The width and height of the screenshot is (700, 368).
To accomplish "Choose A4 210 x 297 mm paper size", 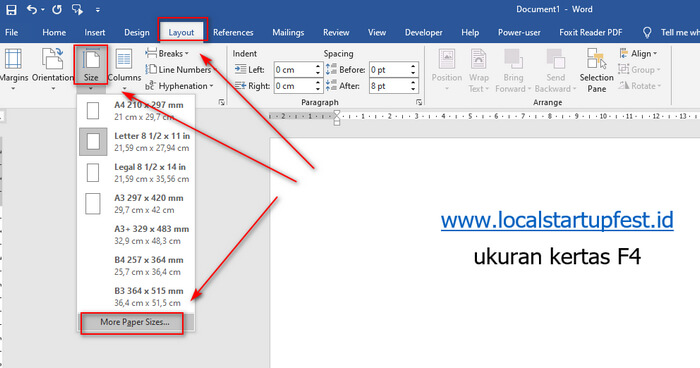I will pos(136,111).
